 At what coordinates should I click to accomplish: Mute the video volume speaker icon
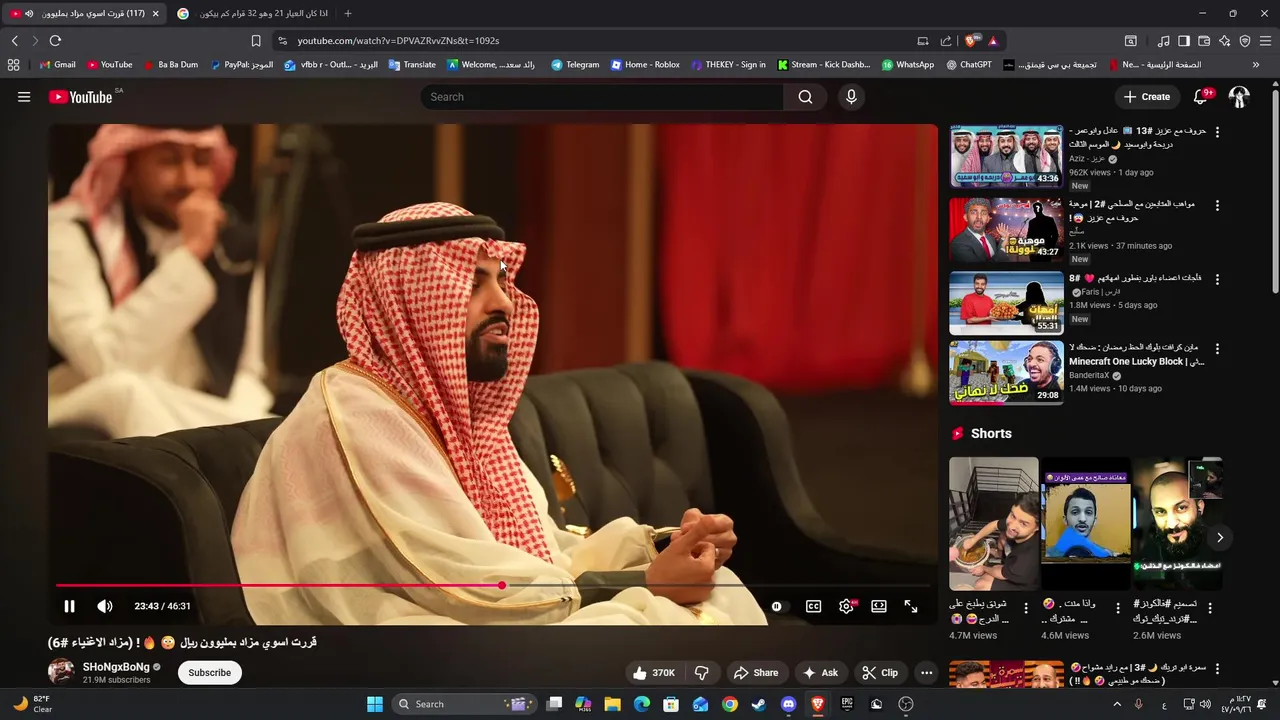105,606
